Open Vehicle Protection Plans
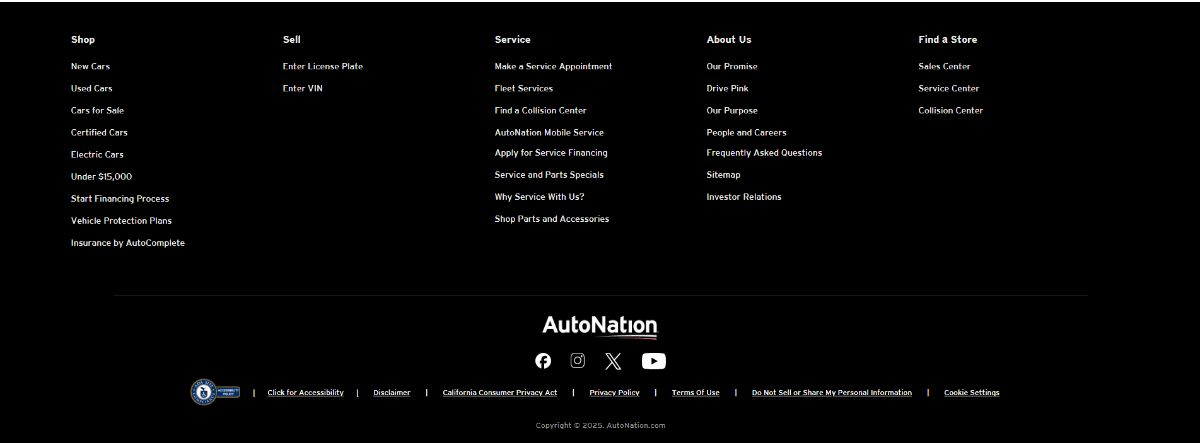The image size is (1200, 443). [121, 221]
